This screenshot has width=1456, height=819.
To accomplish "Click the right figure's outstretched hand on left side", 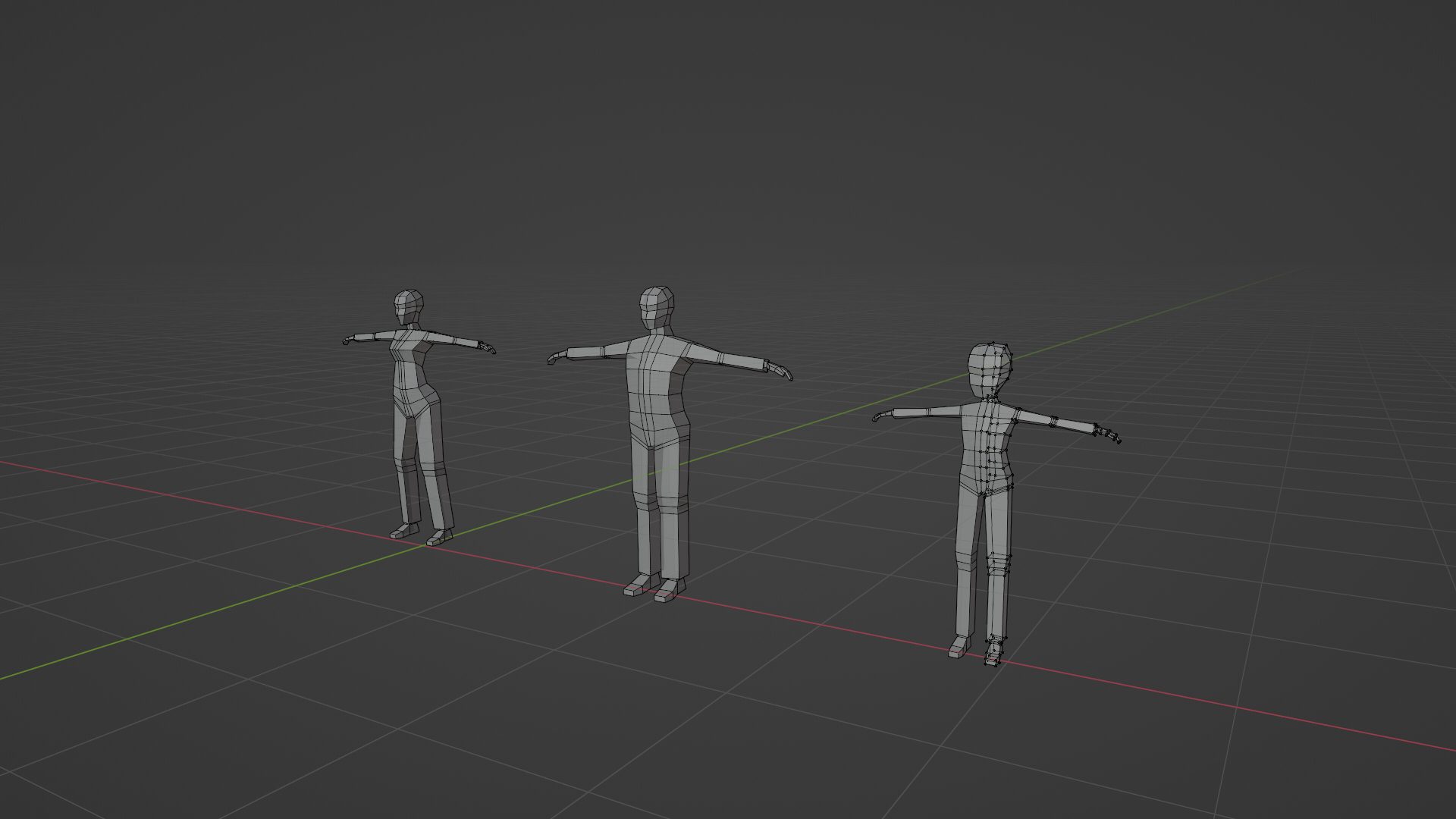I will pyautogui.click(x=883, y=416).
